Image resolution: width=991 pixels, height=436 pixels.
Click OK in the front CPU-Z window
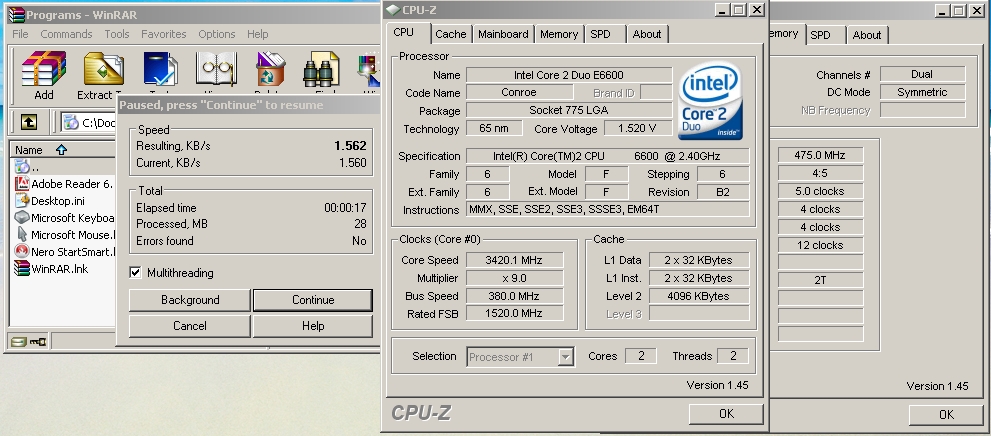726,413
